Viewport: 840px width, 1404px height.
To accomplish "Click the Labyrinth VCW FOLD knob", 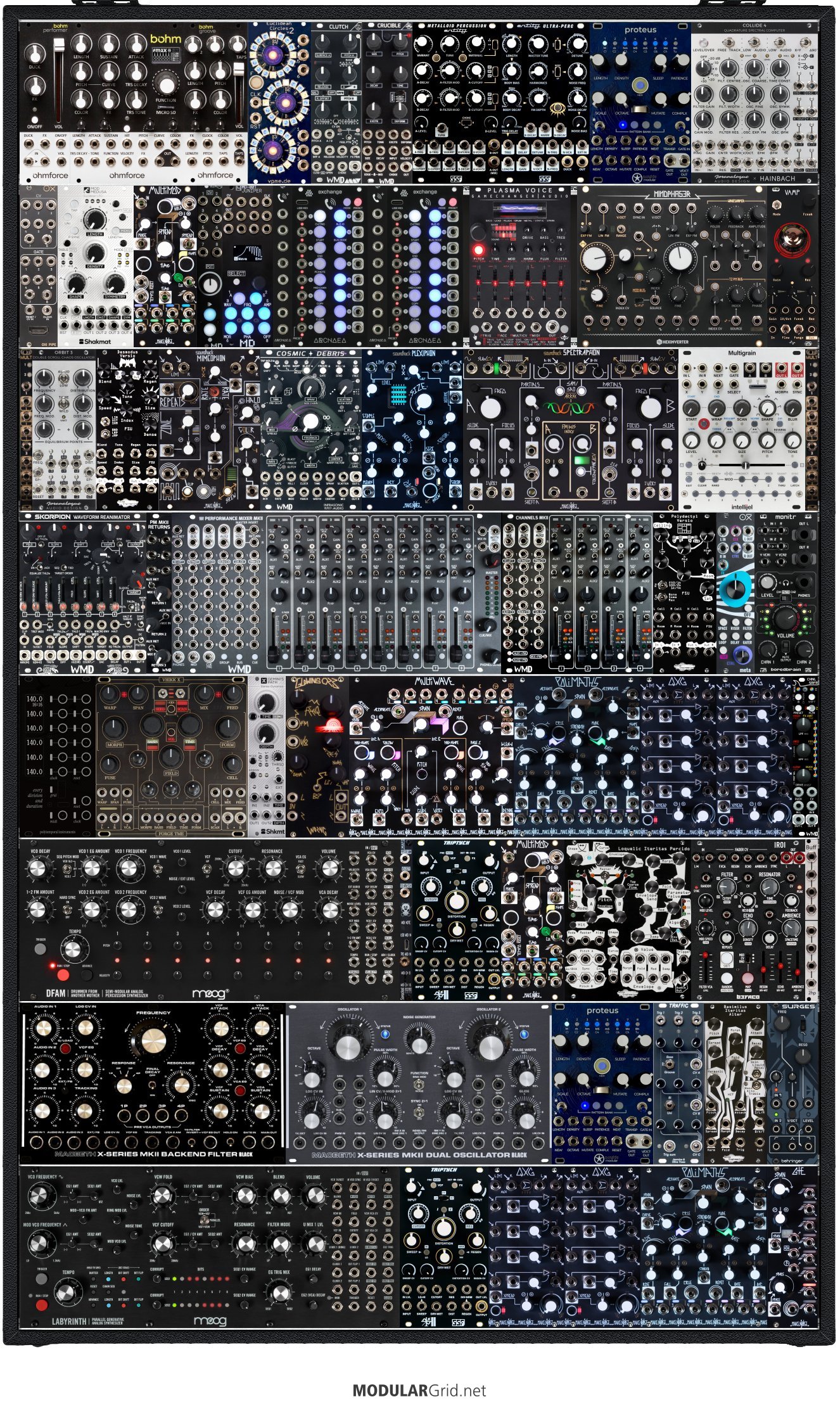I will pos(162,1197).
